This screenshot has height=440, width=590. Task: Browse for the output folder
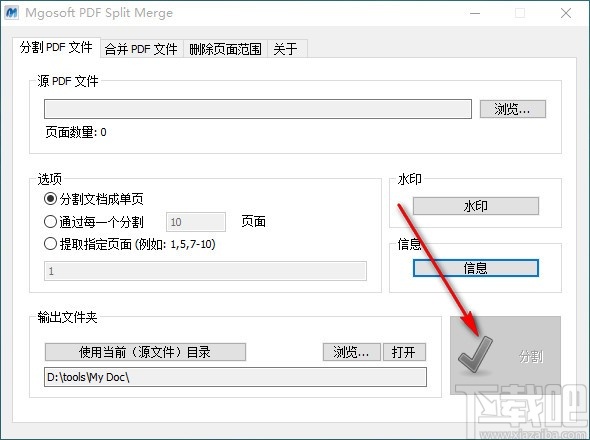pos(351,352)
